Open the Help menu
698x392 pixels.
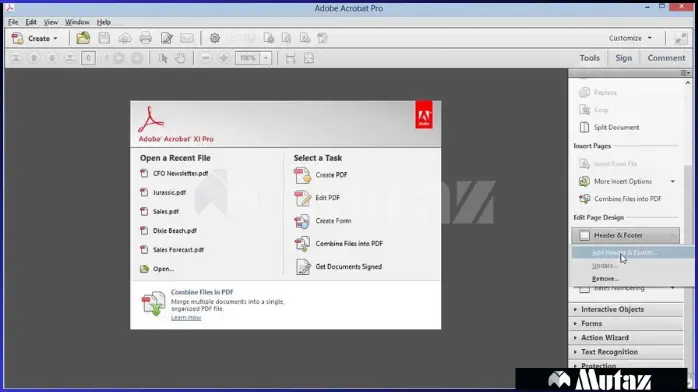tap(104, 22)
